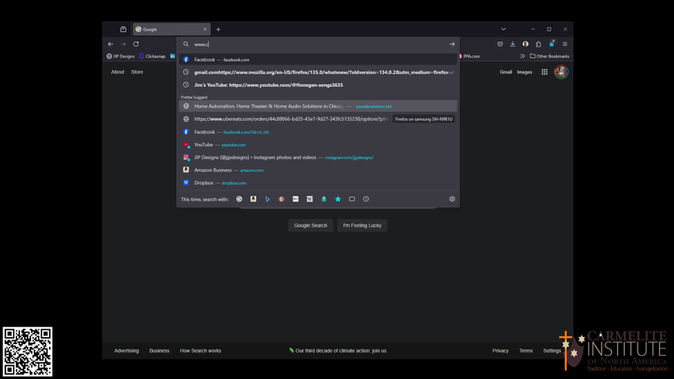Click the green one-off search engine icon
Screen dimensions: 674x379
[324, 199]
